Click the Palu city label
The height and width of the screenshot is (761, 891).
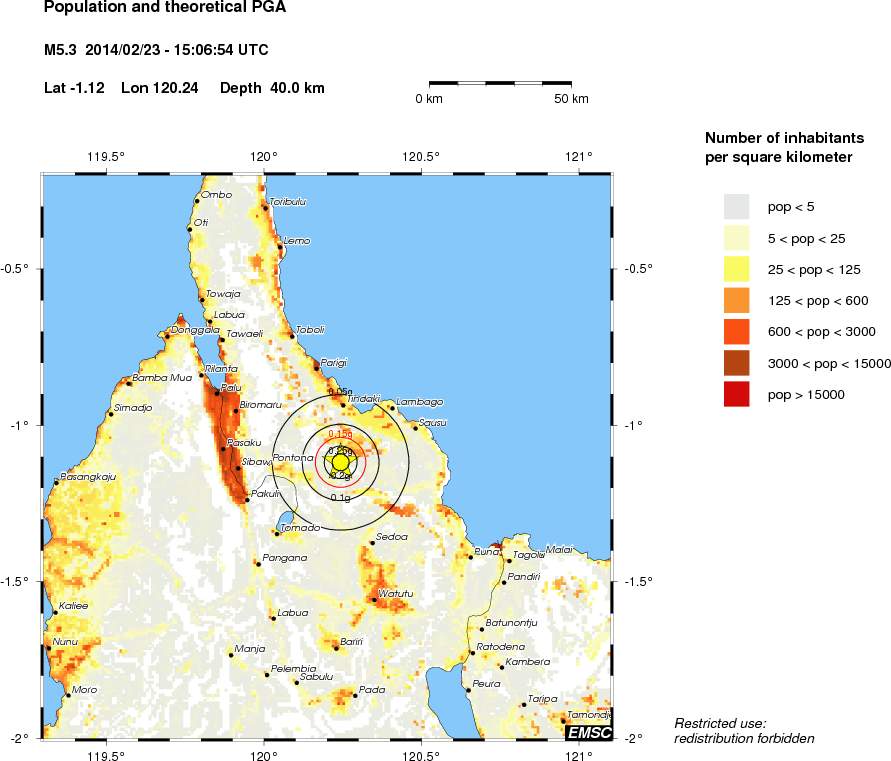click(x=231, y=387)
